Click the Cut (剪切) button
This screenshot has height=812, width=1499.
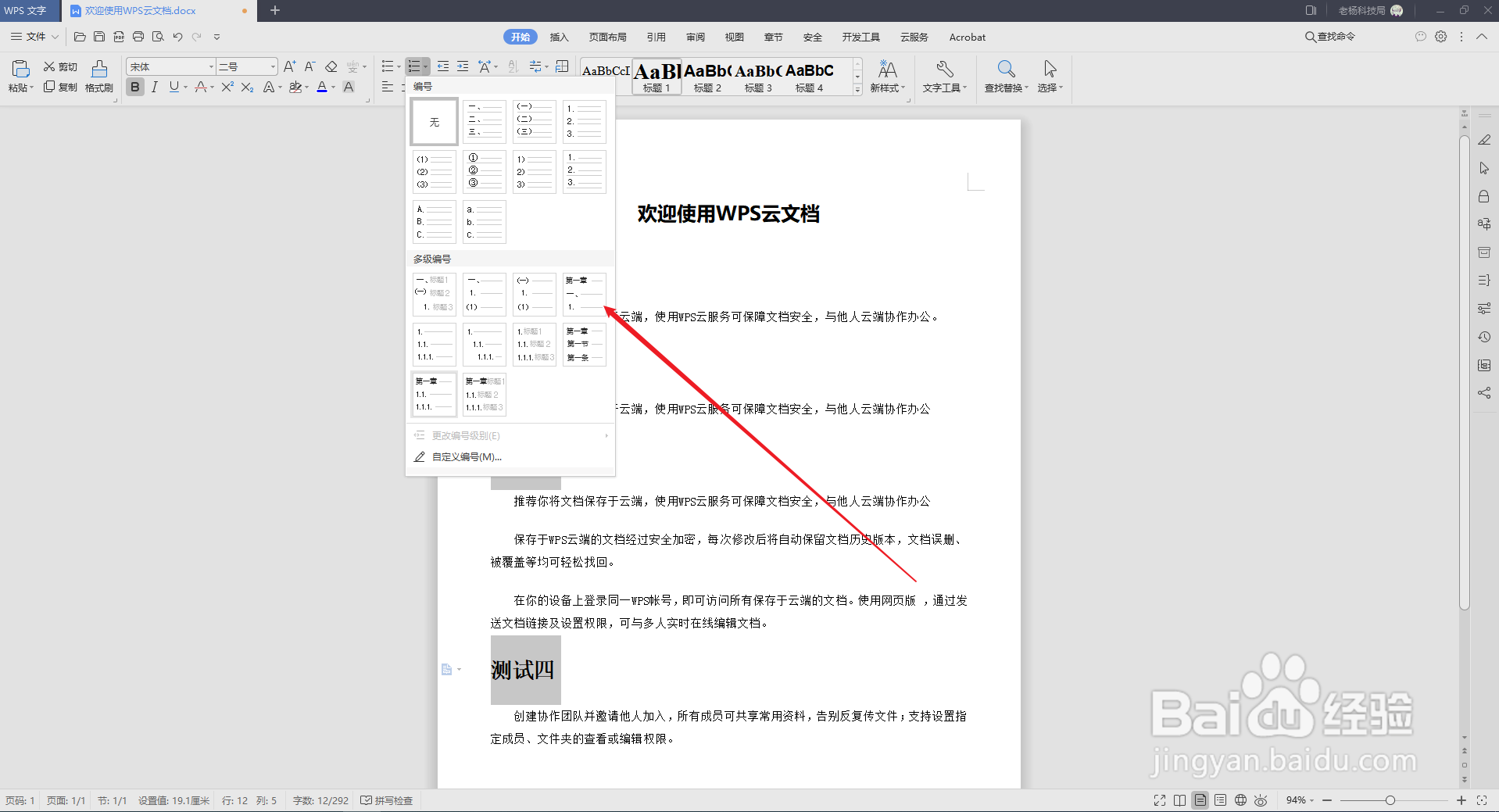coord(60,67)
